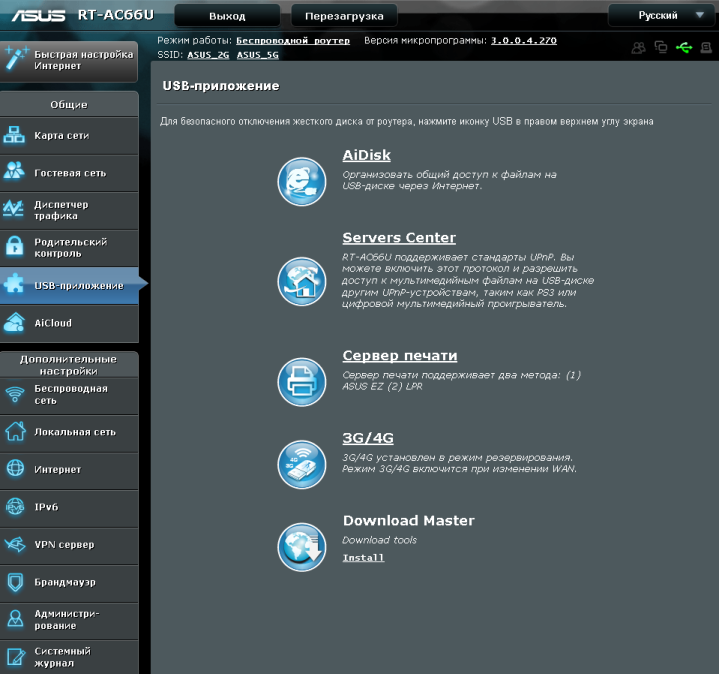Open the Сервер печати link
The height and width of the screenshot is (674, 719).
400,356
